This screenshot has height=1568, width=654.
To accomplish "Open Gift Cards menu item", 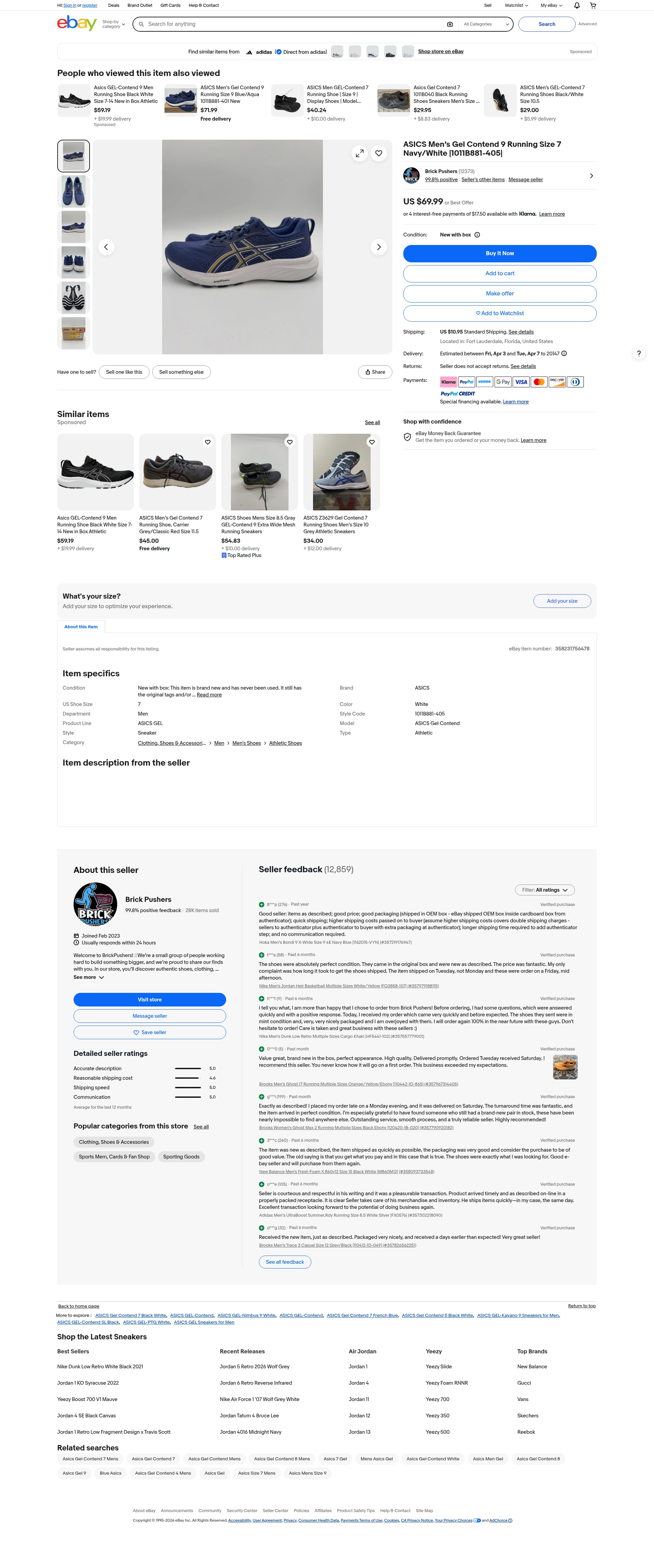I will pos(170,5).
